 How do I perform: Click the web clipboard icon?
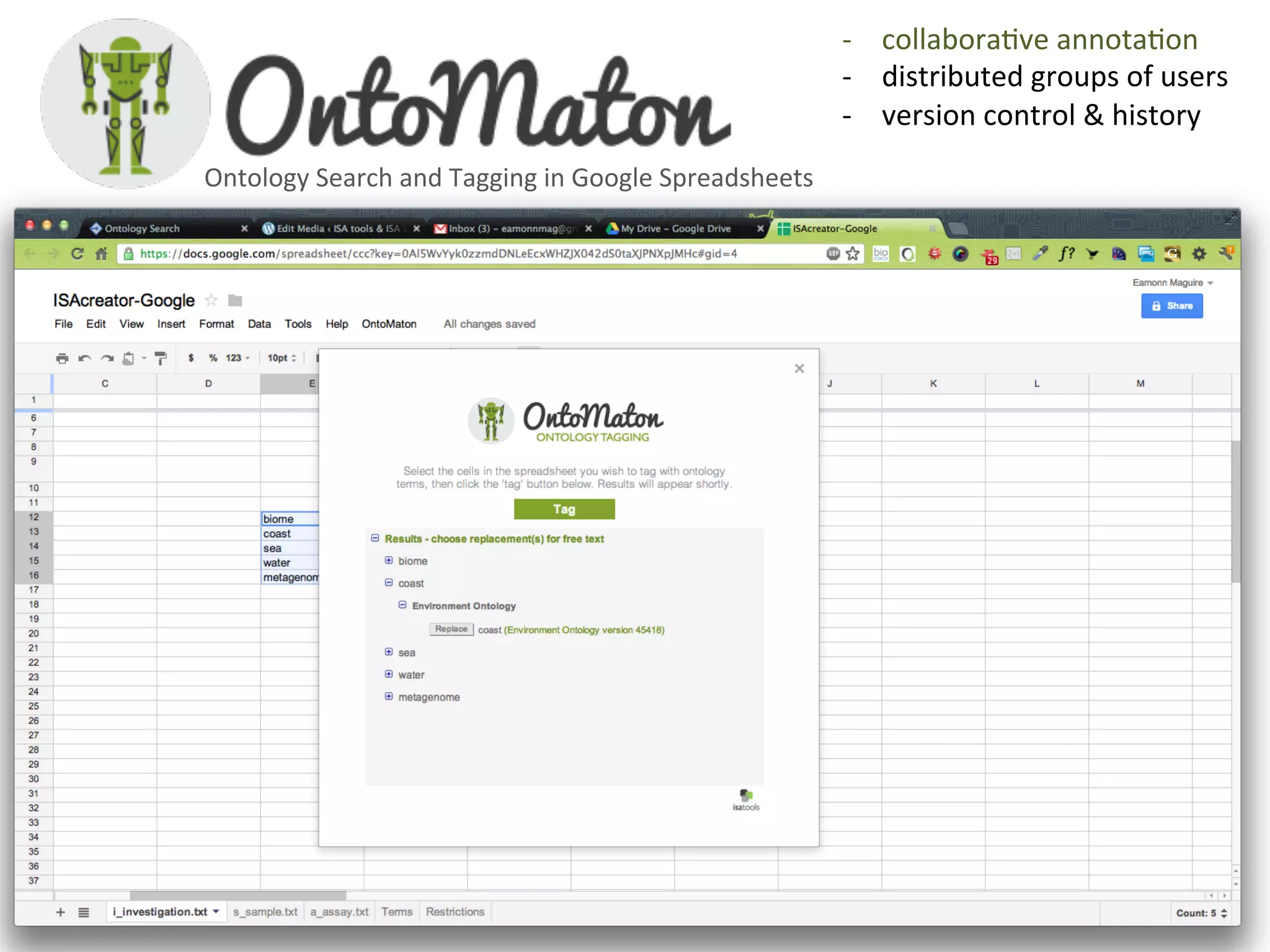pos(128,358)
